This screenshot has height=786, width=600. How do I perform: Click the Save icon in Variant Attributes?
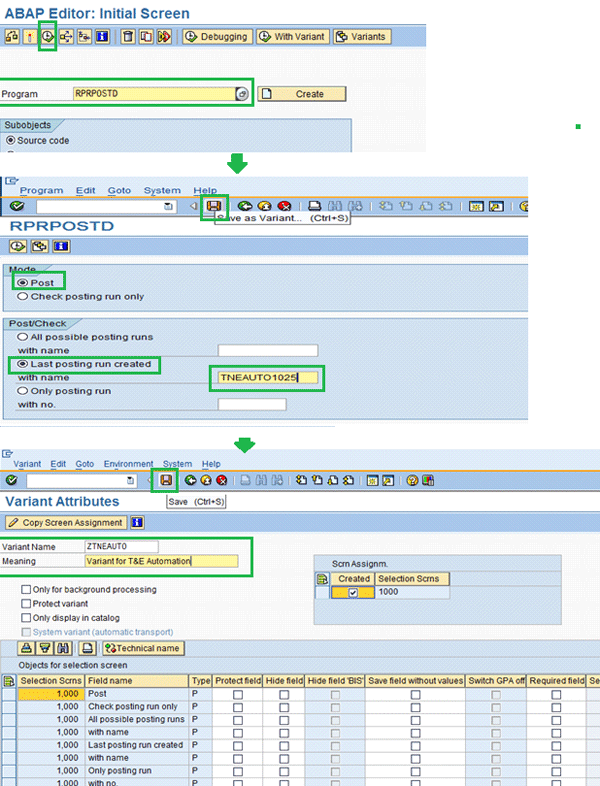point(165,481)
